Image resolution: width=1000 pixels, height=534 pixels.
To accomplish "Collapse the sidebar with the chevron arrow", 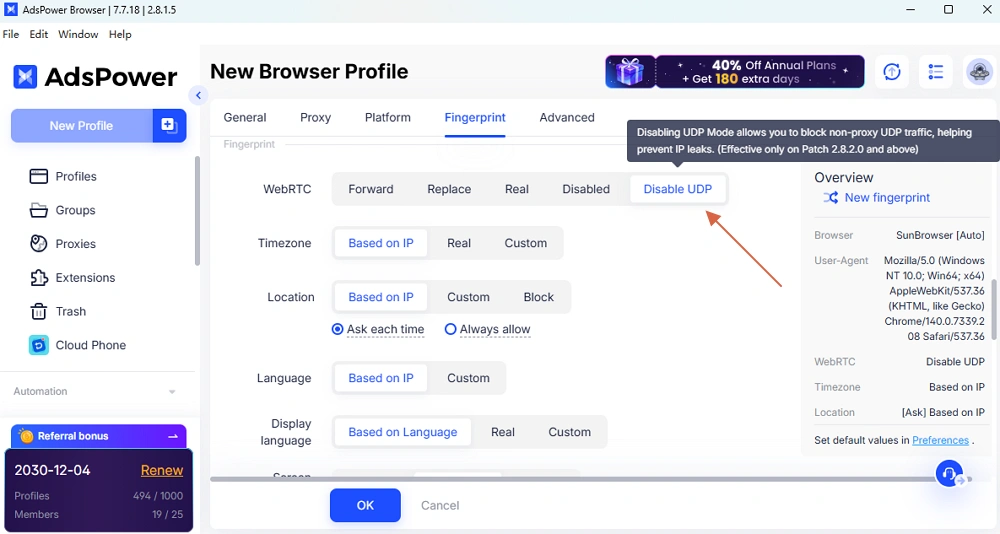I will [198, 95].
